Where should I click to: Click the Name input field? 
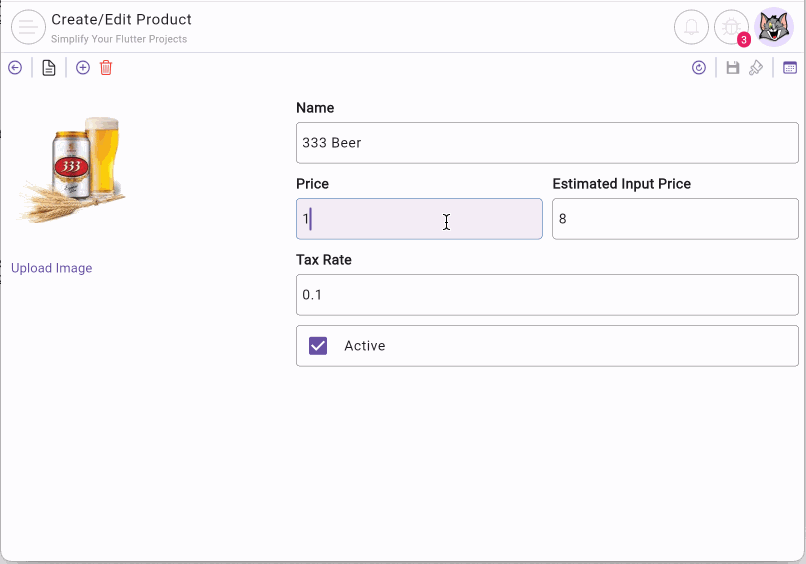[547, 143]
